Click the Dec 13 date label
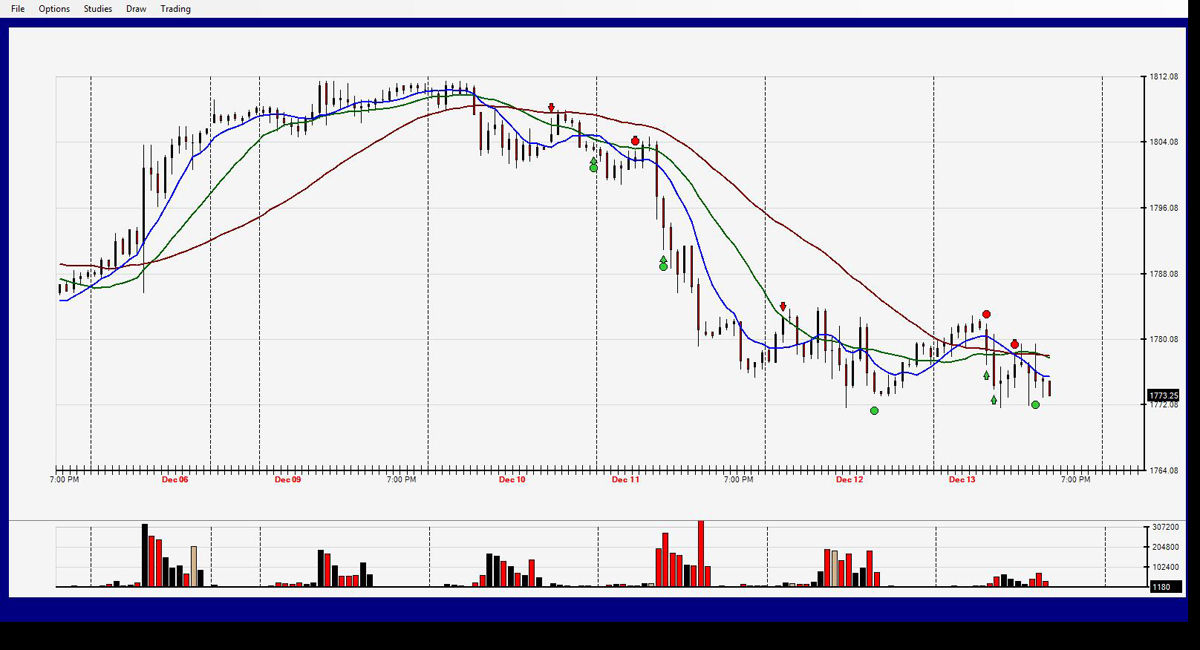1200x650 pixels. point(962,480)
